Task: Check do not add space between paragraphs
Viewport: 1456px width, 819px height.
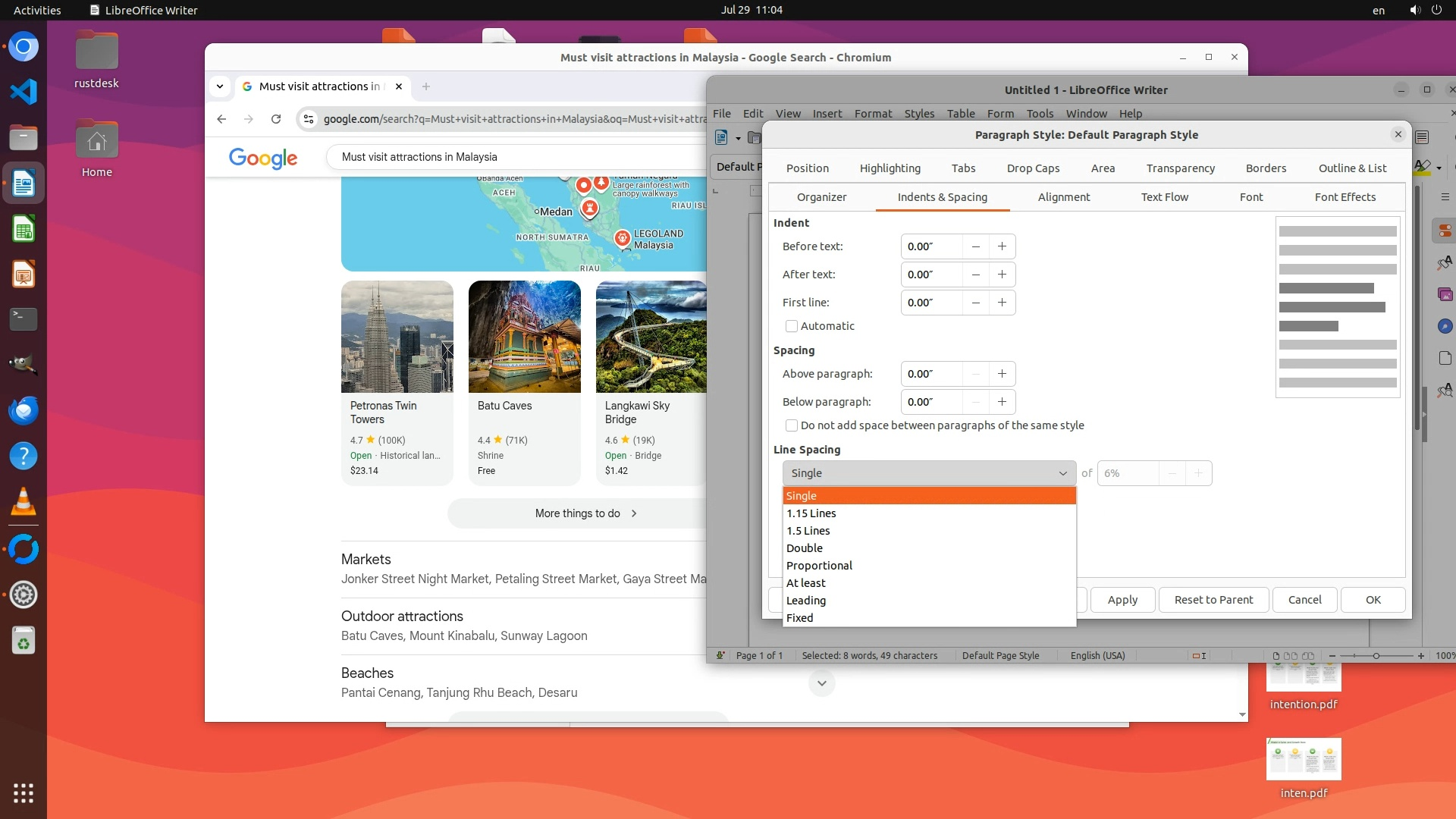Action: click(792, 425)
